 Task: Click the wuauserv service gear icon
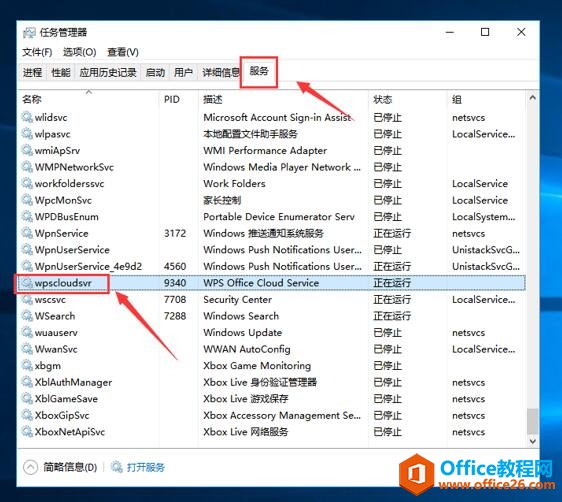tap(27, 332)
